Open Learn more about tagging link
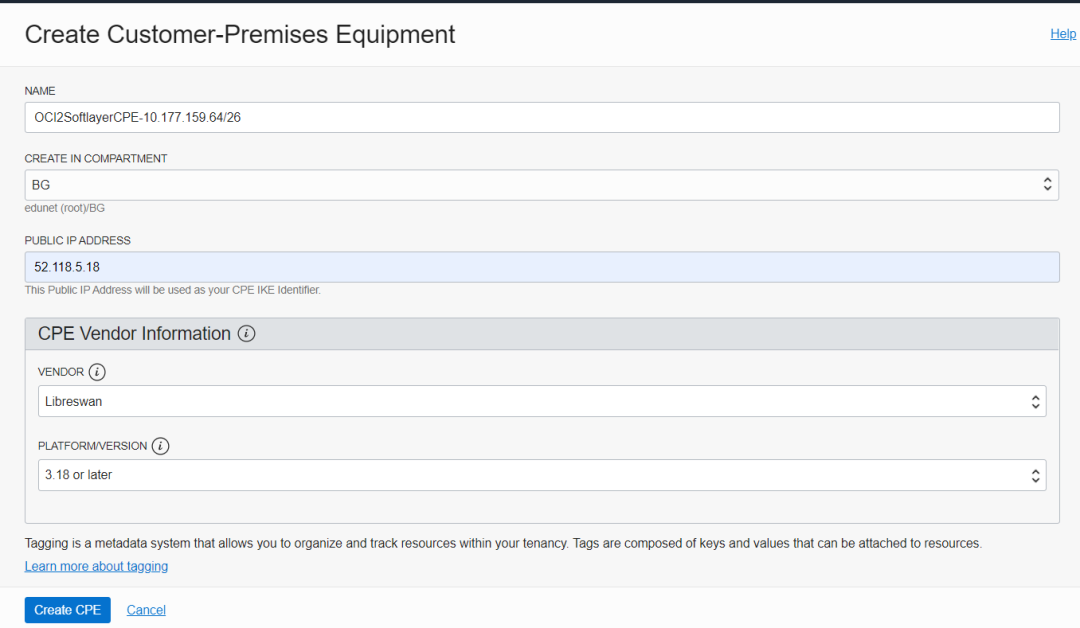This screenshot has width=1080, height=628. (96, 566)
